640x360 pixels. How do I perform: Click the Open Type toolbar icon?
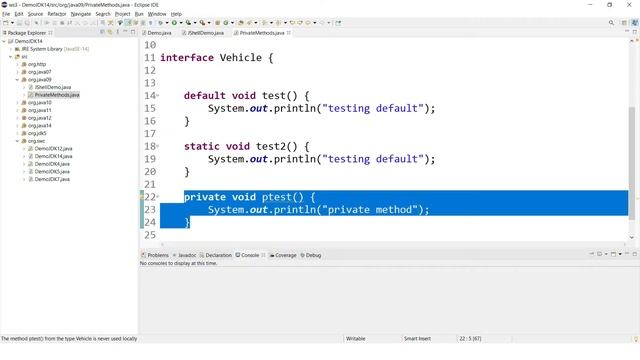click(241, 23)
